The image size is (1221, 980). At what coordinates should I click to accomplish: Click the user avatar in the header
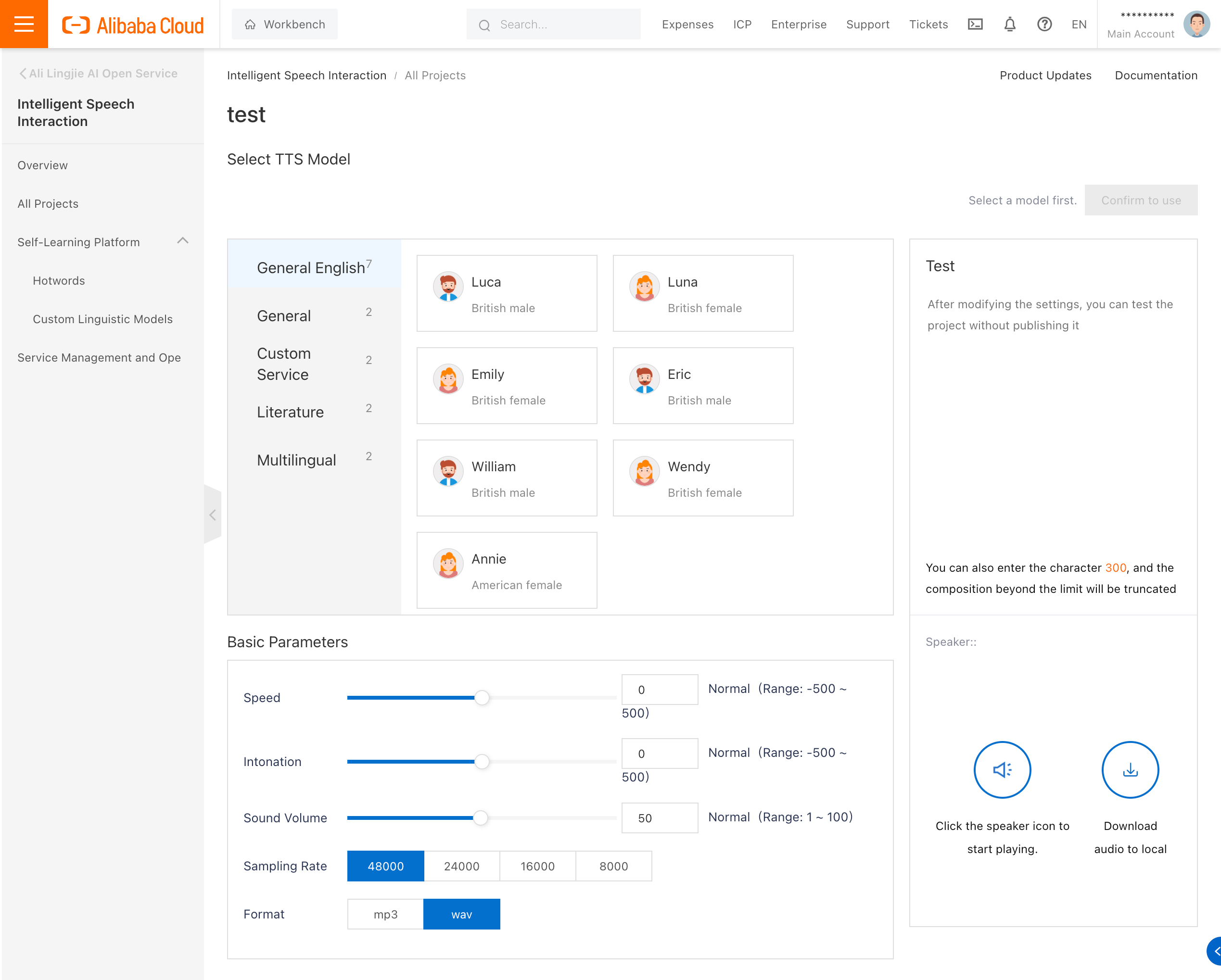[1196, 25]
